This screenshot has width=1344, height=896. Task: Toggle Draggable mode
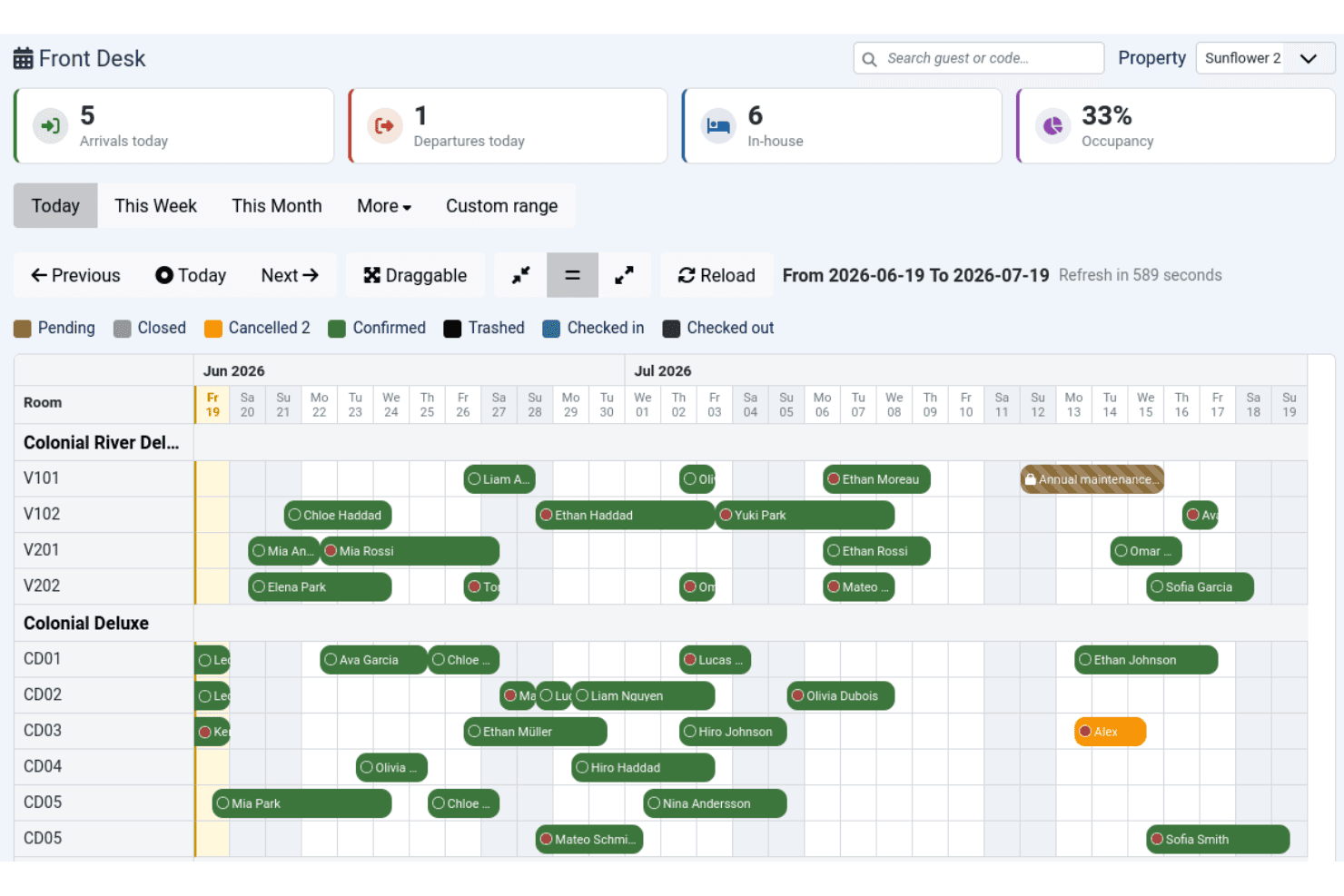coord(415,275)
